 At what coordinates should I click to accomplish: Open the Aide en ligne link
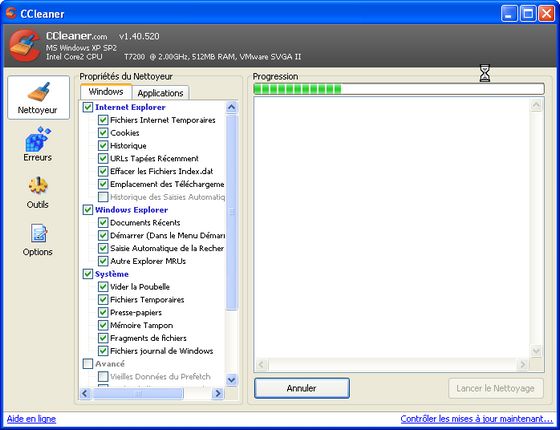31,419
